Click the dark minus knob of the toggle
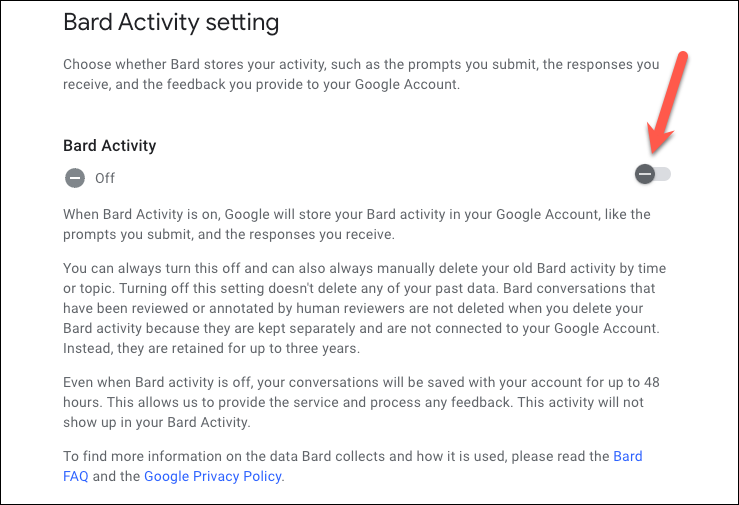Image resolution: width=739 pixels, height=505 pixels. [x=644, y=174]
